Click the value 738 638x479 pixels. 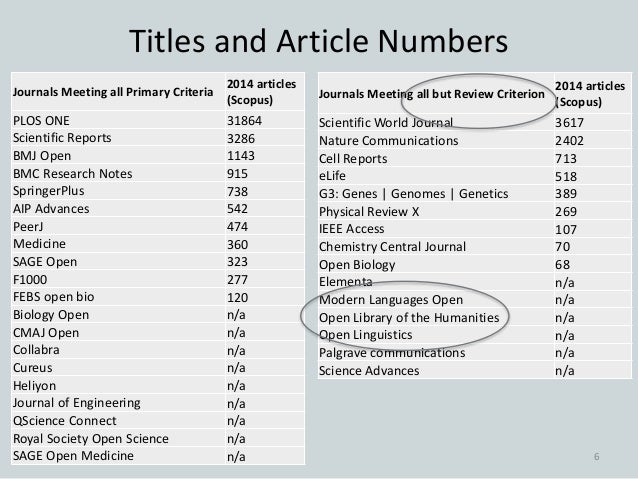pyautogui.click(x=237, y=192)
